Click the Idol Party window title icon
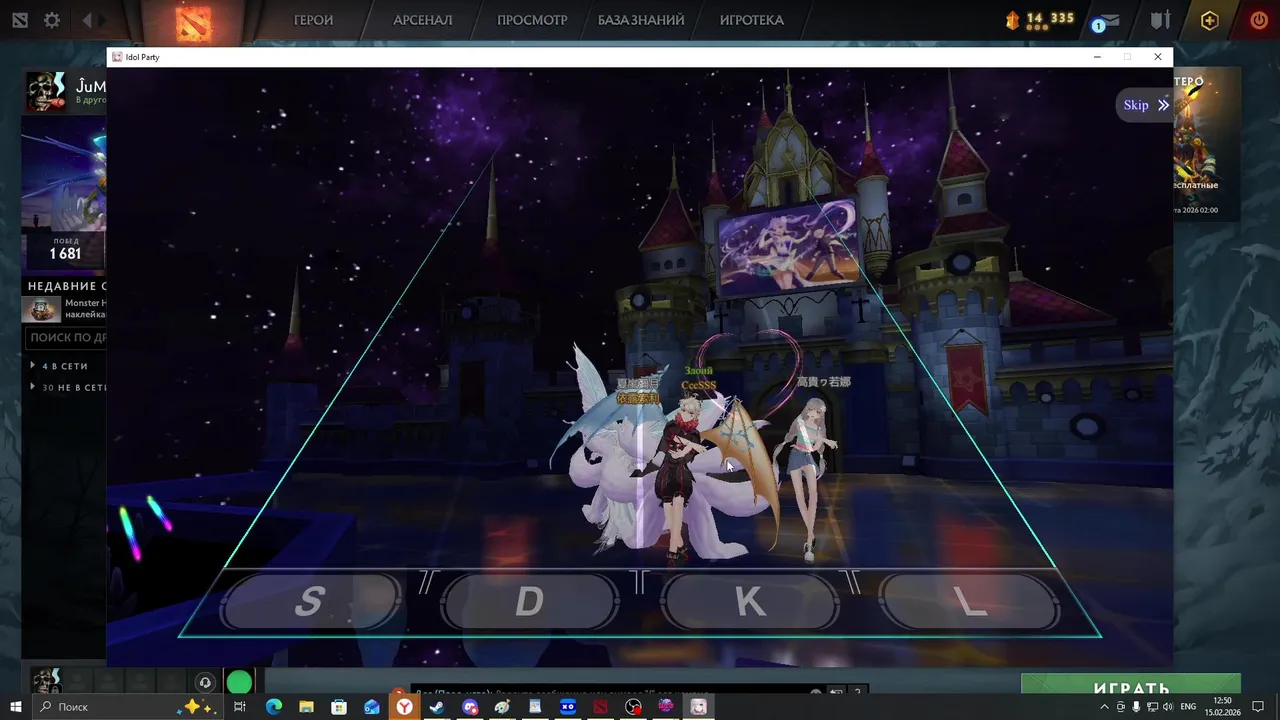Image resolution: width=1280 pixels, height=720 pixels. tap(117, 57)
